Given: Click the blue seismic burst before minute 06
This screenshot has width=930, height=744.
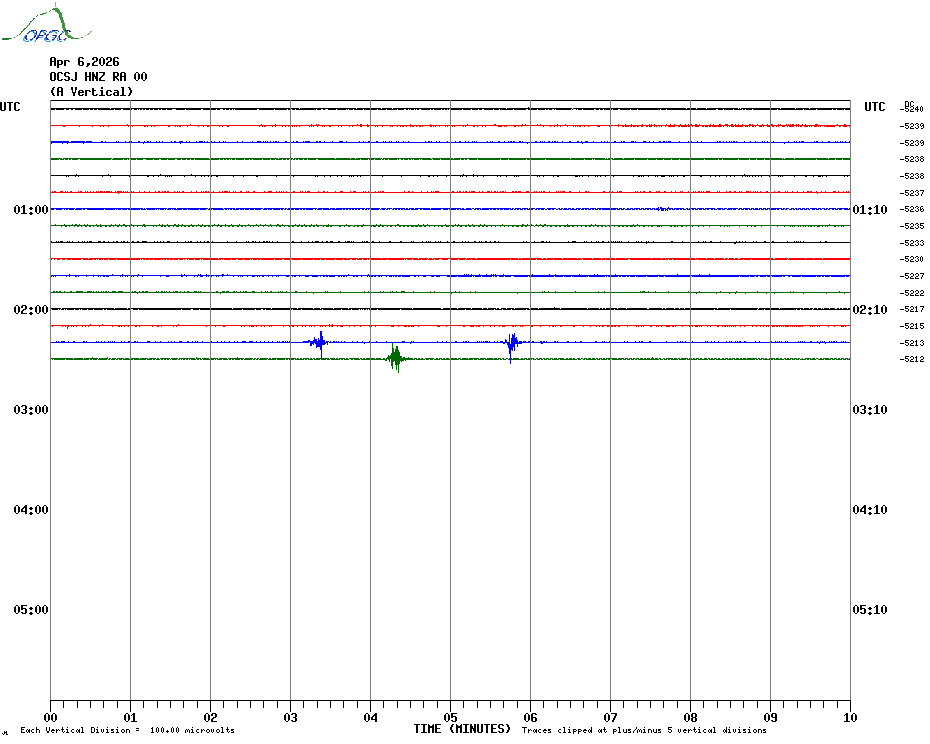Looking at the screenshot, I should point(512,346).
